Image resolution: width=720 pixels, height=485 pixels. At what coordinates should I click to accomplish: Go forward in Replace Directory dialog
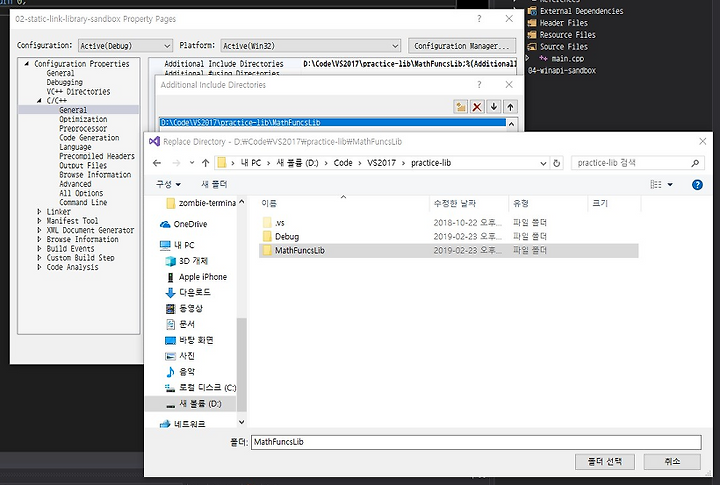coord(176,163)
